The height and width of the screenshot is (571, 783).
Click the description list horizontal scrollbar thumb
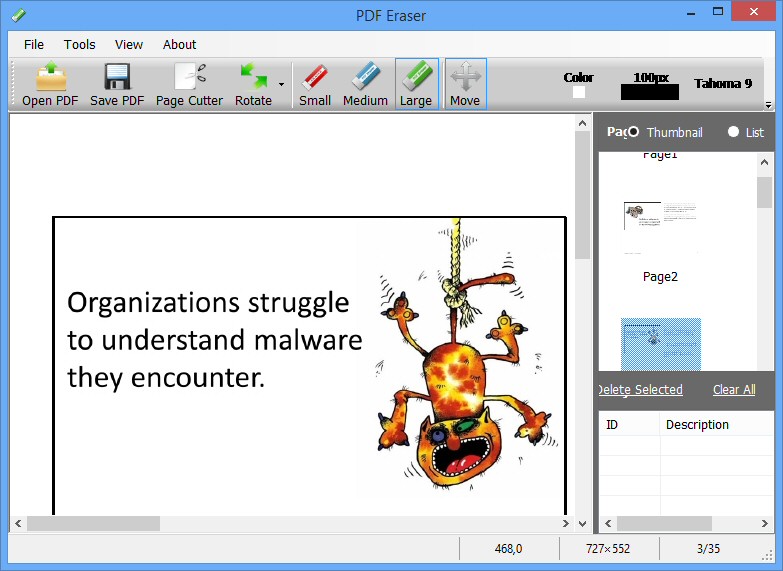point(664,524)
